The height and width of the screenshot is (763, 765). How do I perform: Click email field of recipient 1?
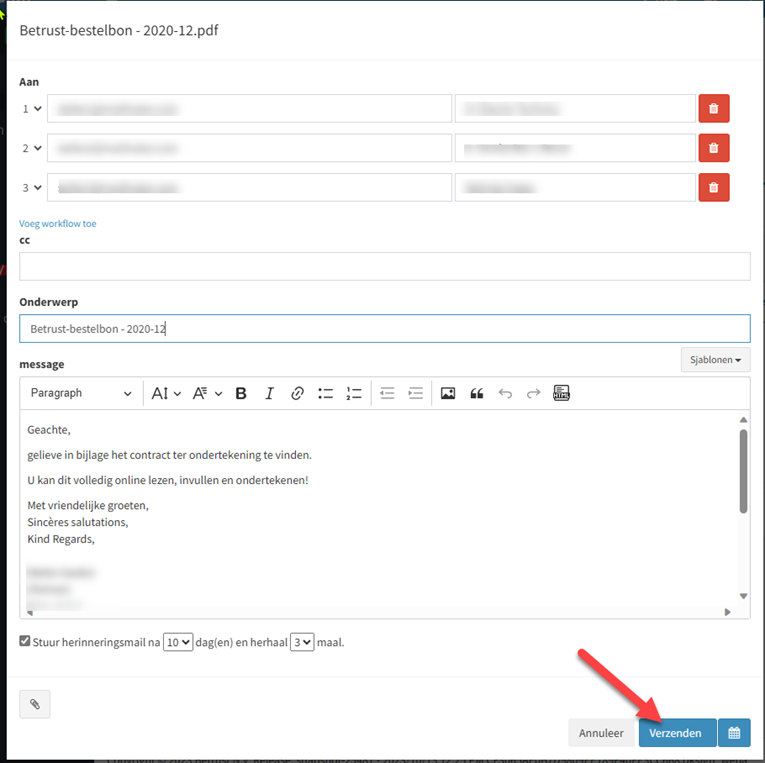tap(249, 108)
